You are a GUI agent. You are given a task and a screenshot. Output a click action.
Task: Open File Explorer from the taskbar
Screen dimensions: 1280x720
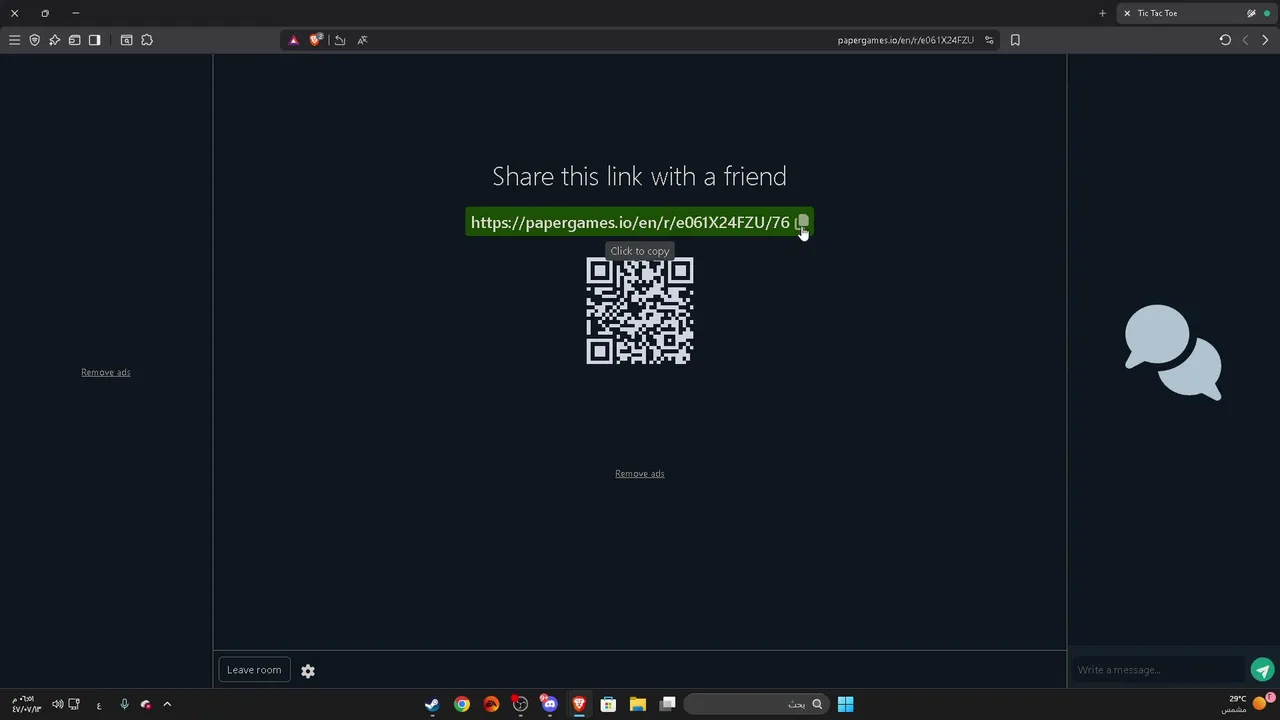point(638,704)
